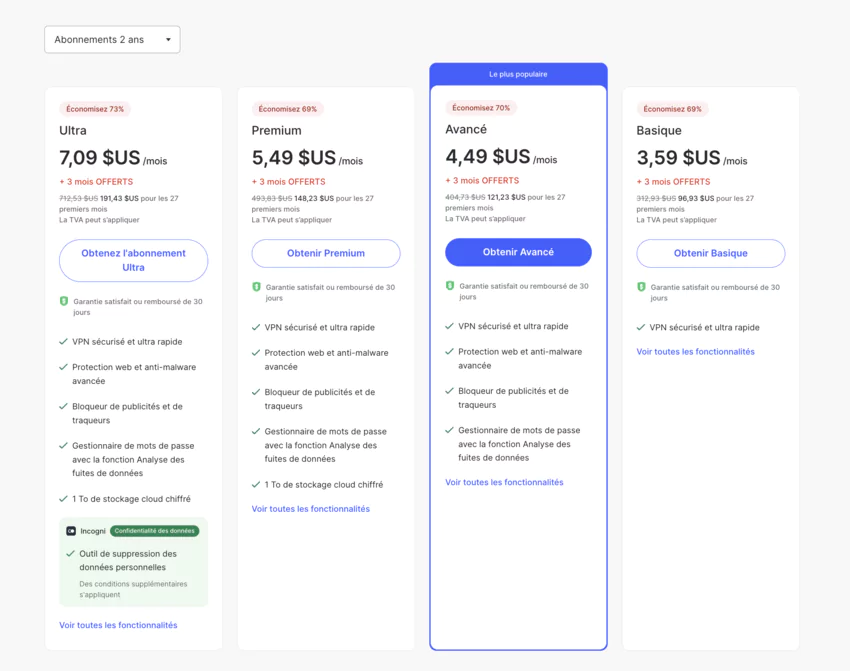Click 'Obtenez l'abonnement Ultra'

133,260
